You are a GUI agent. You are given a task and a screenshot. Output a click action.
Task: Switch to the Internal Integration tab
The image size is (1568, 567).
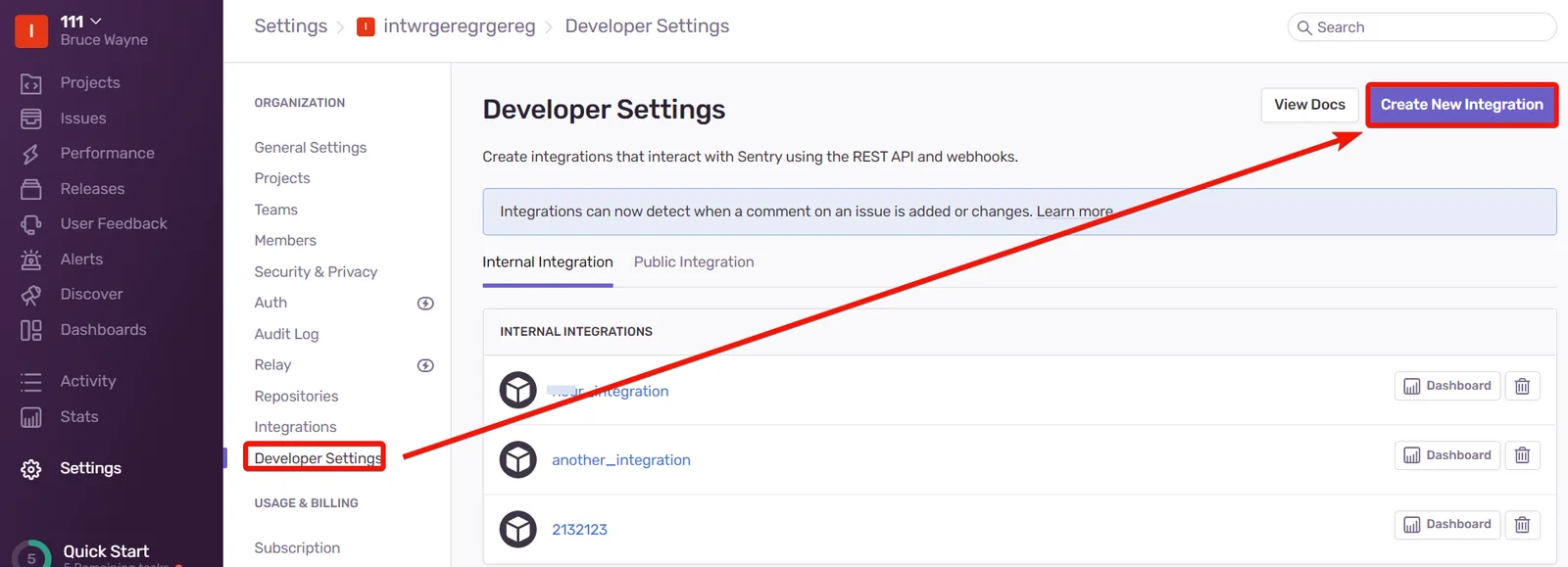(548, 262)
